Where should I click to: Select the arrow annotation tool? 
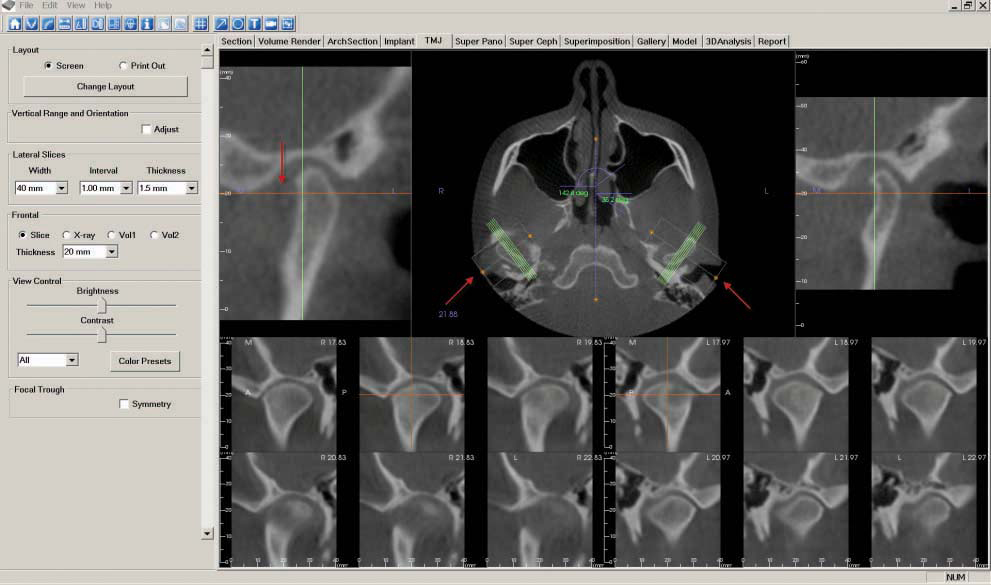coord(221,23)
